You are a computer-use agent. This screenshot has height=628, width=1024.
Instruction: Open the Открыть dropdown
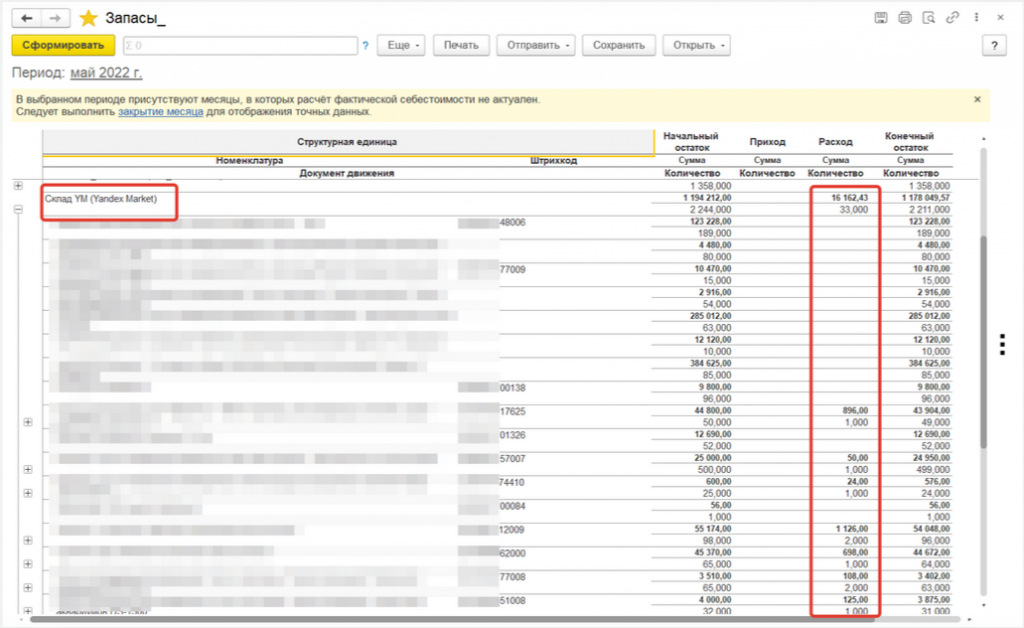[698, 46]
